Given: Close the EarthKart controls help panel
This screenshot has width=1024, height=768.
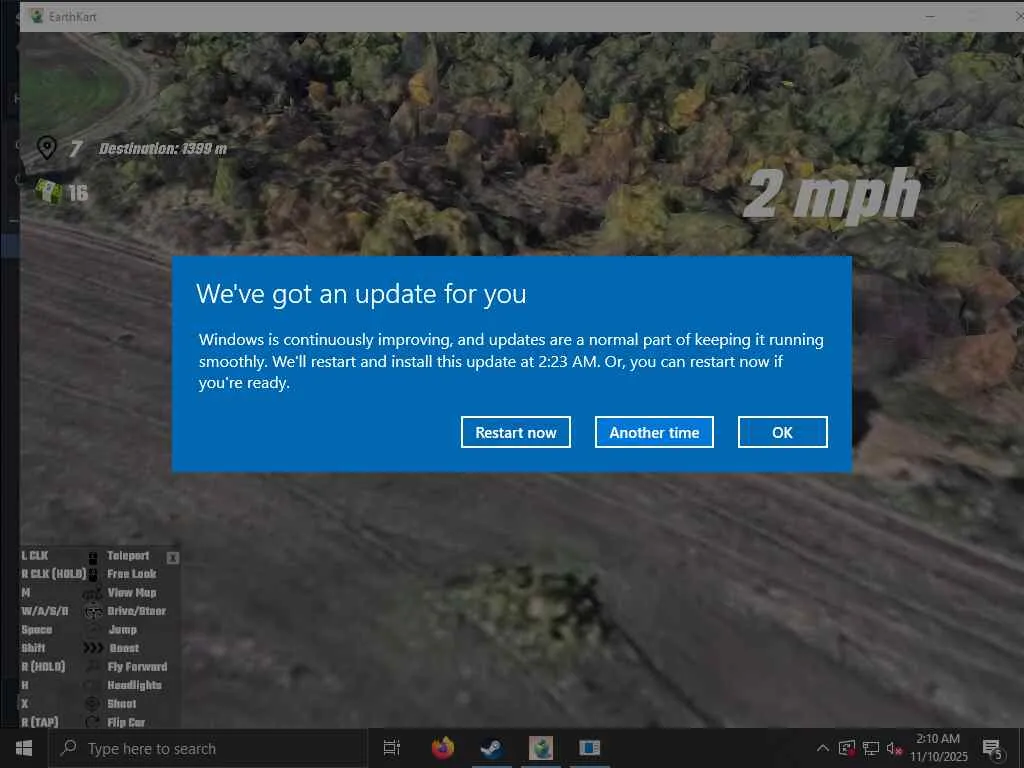Looking at the screenshot, I should (172, 558).
